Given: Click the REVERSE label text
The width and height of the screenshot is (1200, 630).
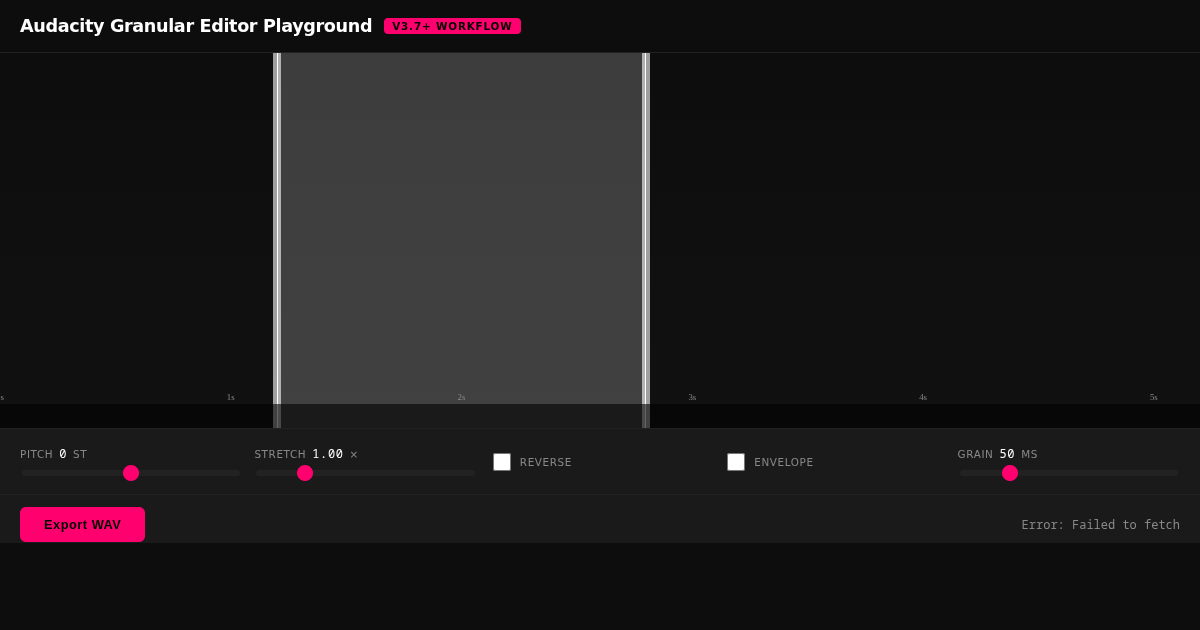Looking at the screenshot, I should click(546, 462).
